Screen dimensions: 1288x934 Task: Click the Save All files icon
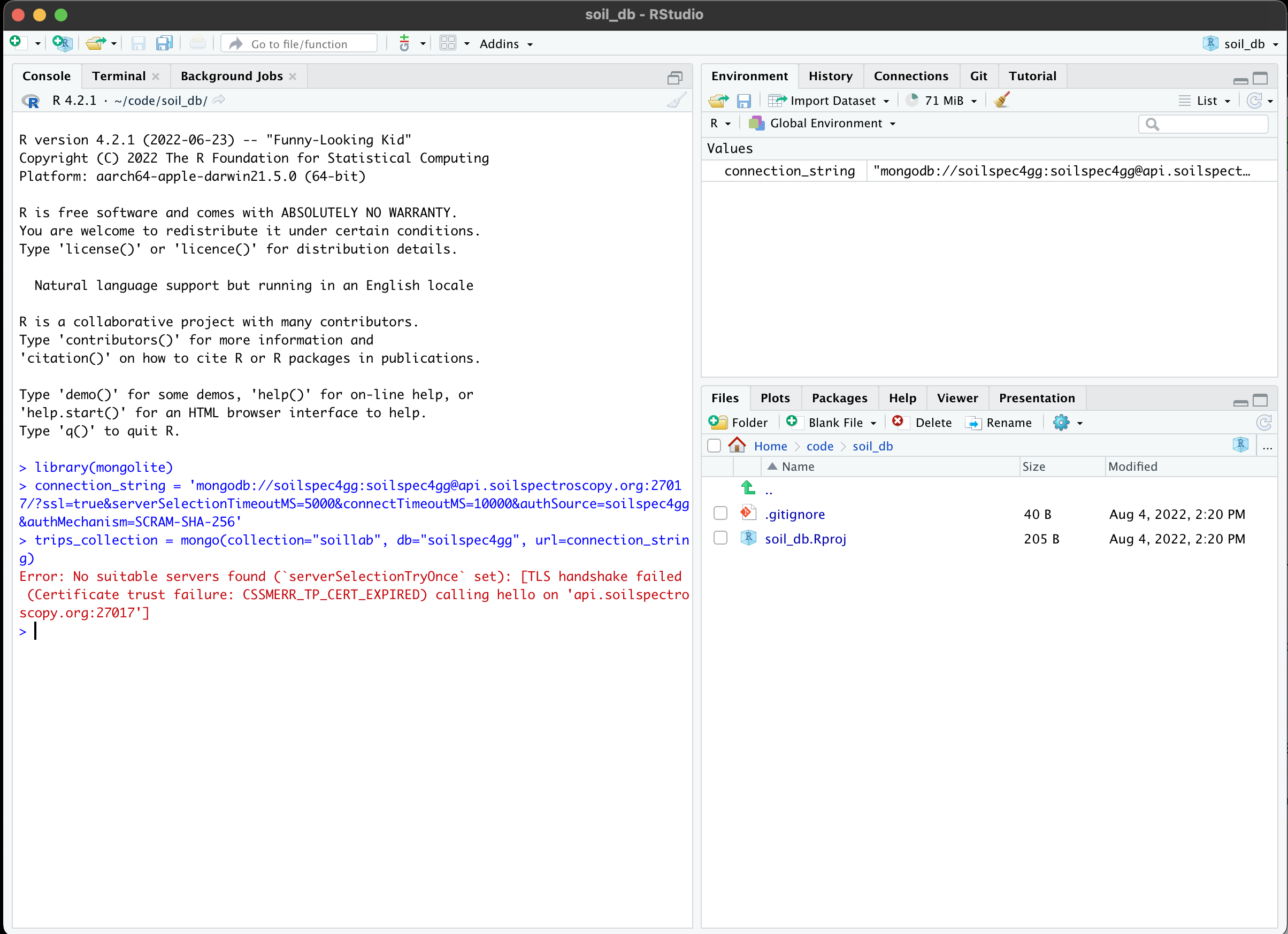164,43
